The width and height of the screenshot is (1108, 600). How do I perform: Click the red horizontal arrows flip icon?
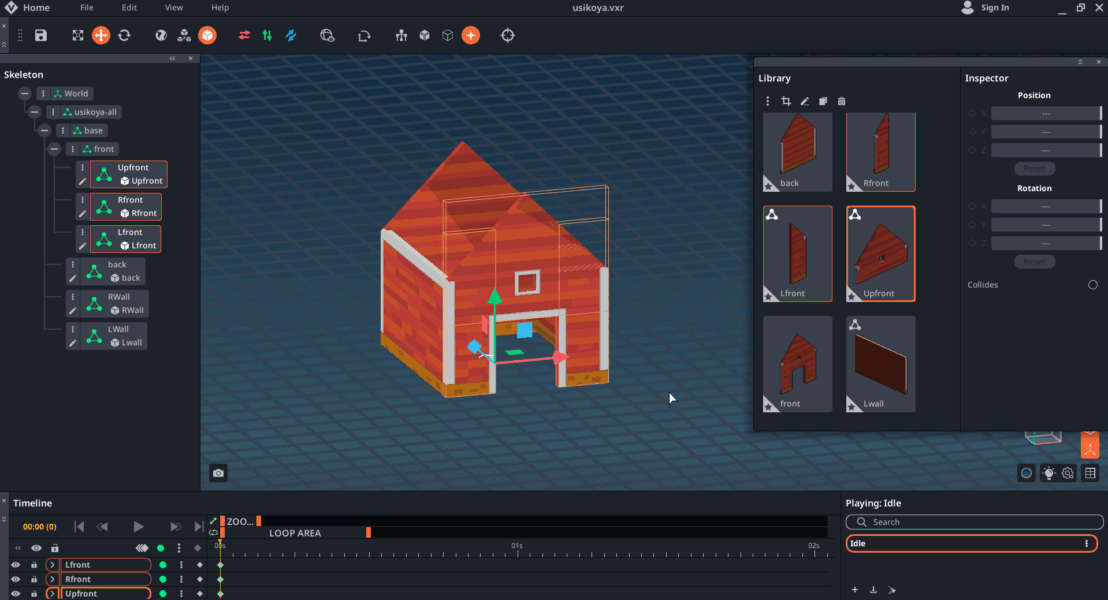(244, 35)
